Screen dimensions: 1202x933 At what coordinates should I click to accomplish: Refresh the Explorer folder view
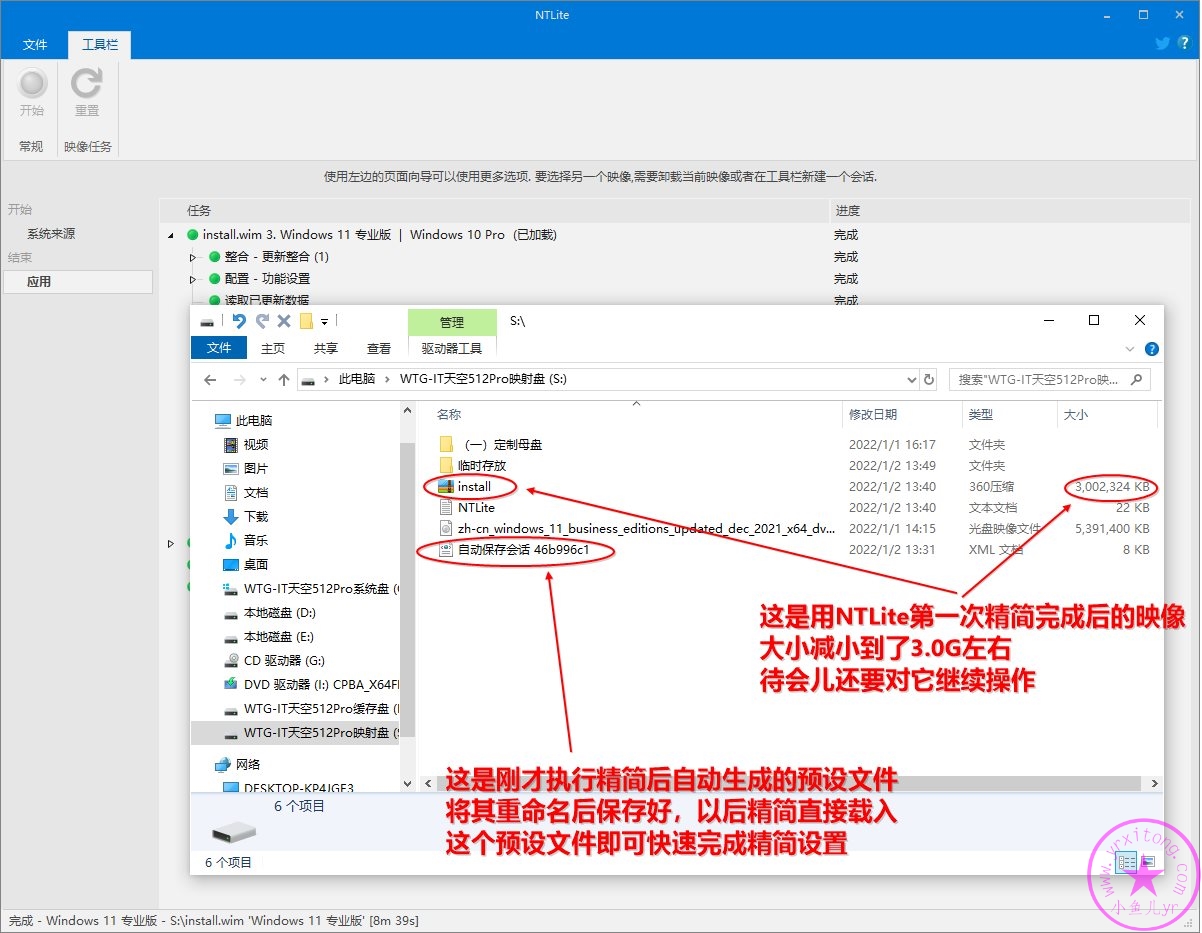tap(929, 380)
